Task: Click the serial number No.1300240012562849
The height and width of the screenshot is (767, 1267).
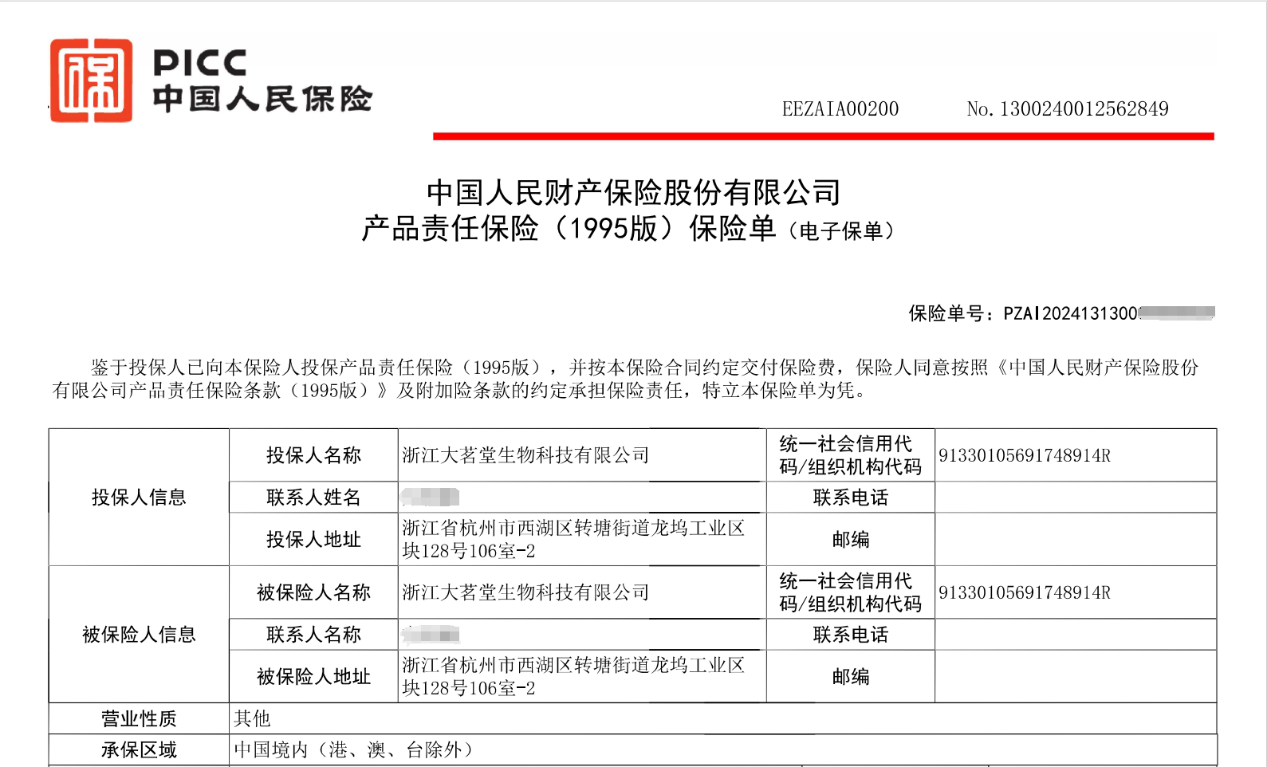Action: [x=1067, y=109]
